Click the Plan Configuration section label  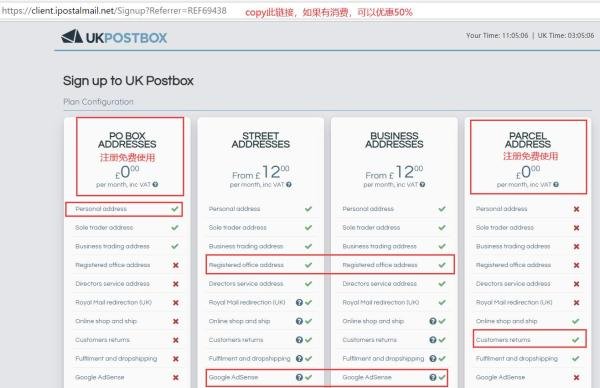pyautogui.click(x=98, y=102)
